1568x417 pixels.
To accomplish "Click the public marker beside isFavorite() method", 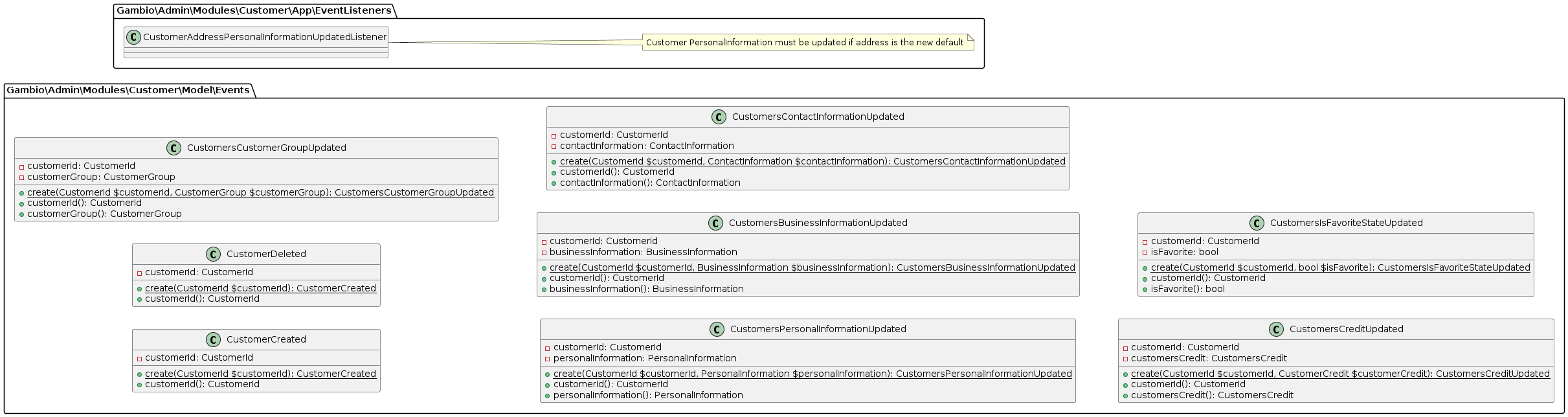I will pos(1145,289).
